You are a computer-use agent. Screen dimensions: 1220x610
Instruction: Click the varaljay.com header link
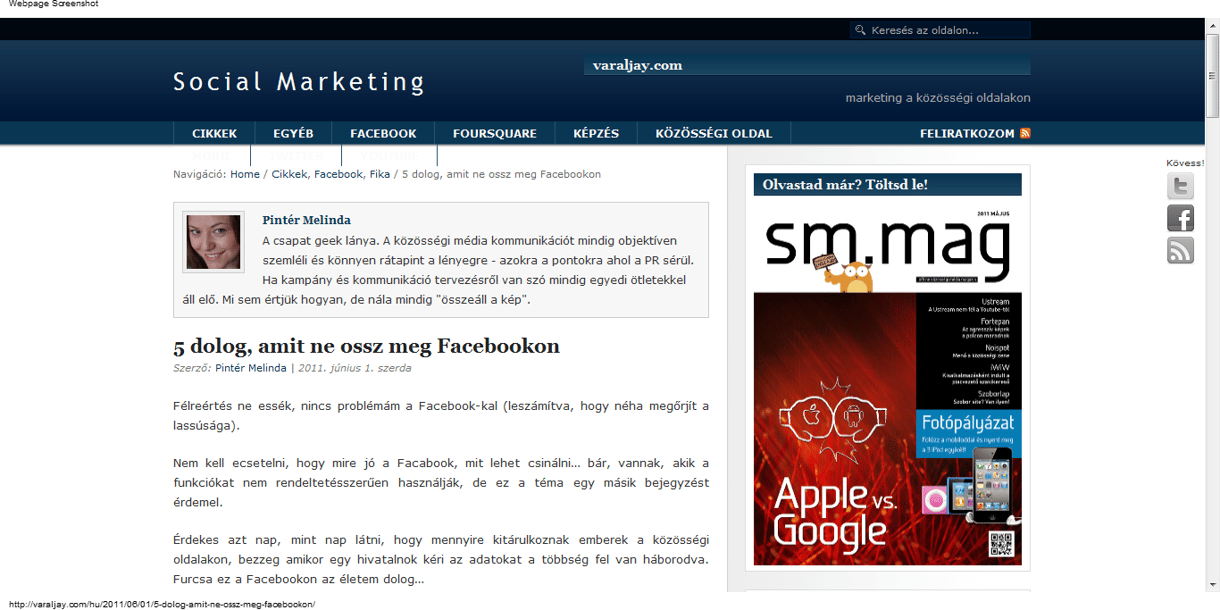pyautogui.click(x=637, y=65)
